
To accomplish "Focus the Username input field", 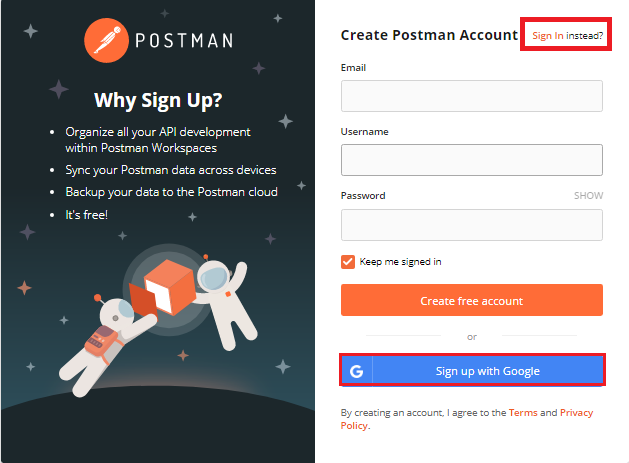I will coord(472,160).
